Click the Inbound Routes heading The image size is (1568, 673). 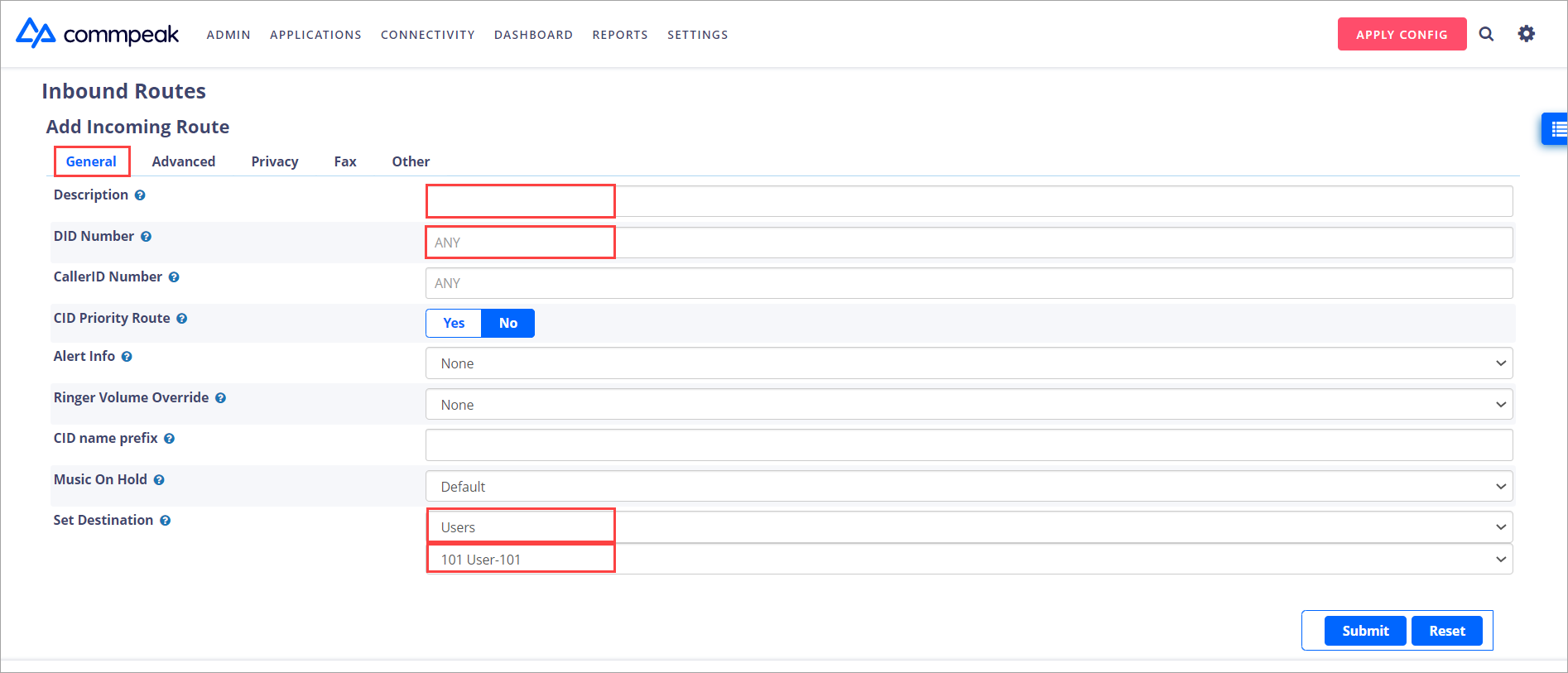124,91
